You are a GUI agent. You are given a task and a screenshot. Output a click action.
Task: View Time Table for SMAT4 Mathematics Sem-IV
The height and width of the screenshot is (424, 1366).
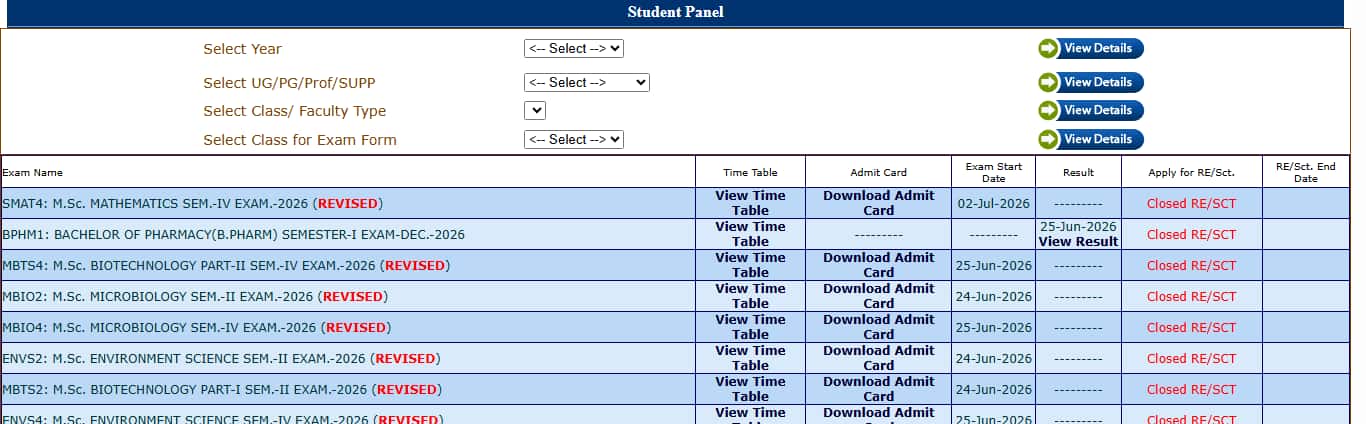[x=750, y=203]
